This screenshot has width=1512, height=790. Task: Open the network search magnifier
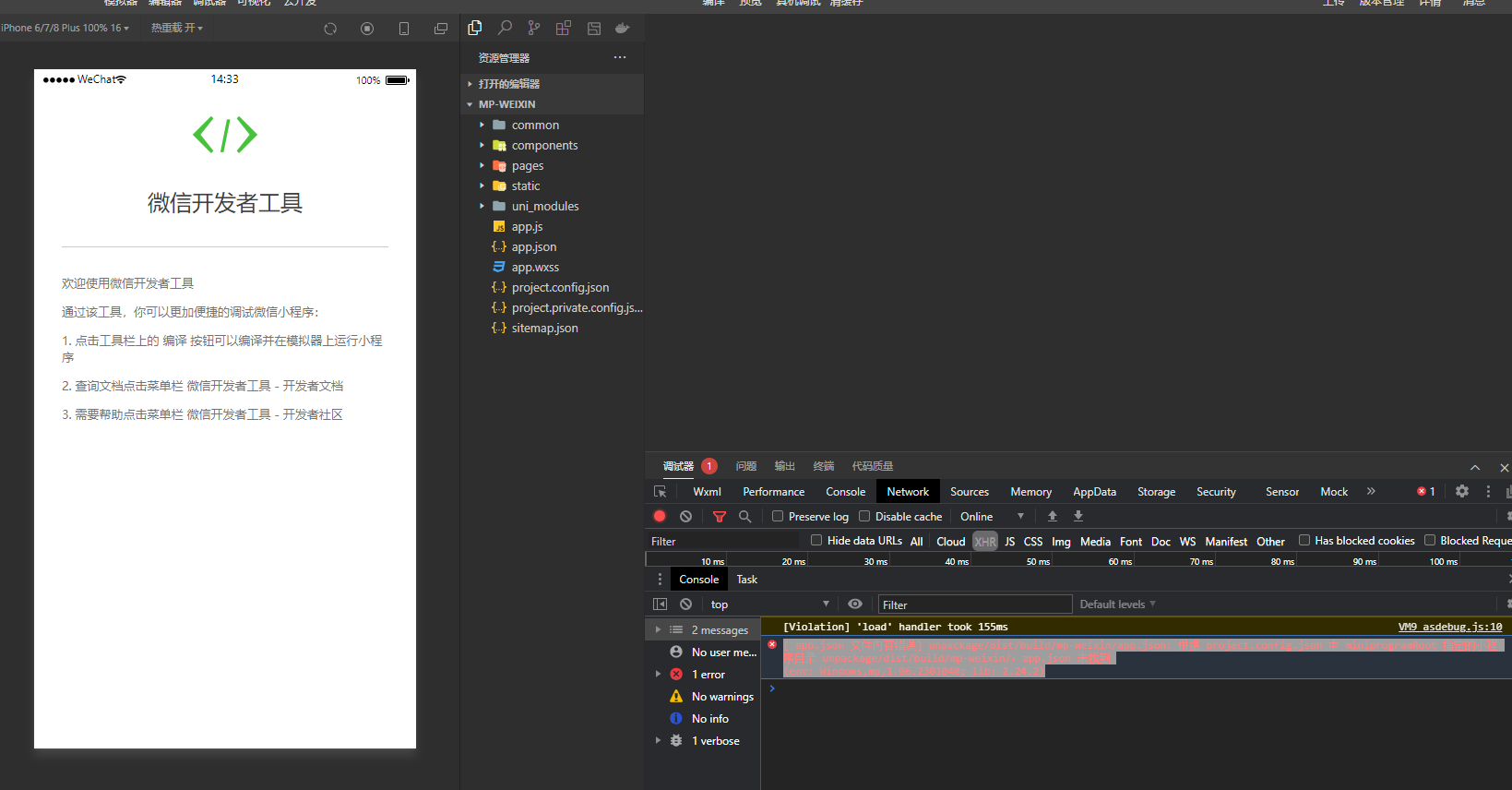(x=745, y=517)
